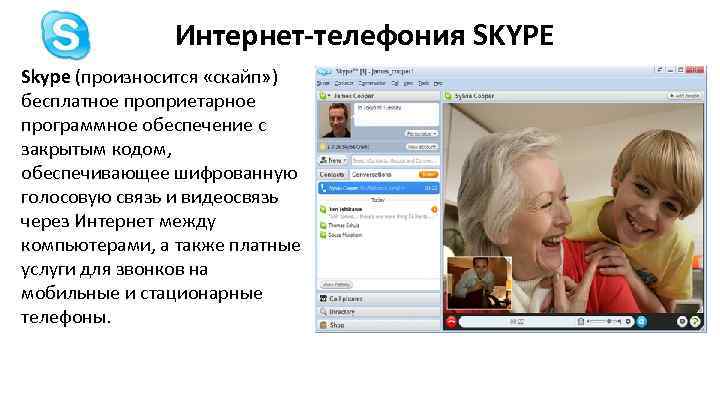Viewport: 720px width, 405px height.
Task: Expand the Directory section
Action: [379, 312]
